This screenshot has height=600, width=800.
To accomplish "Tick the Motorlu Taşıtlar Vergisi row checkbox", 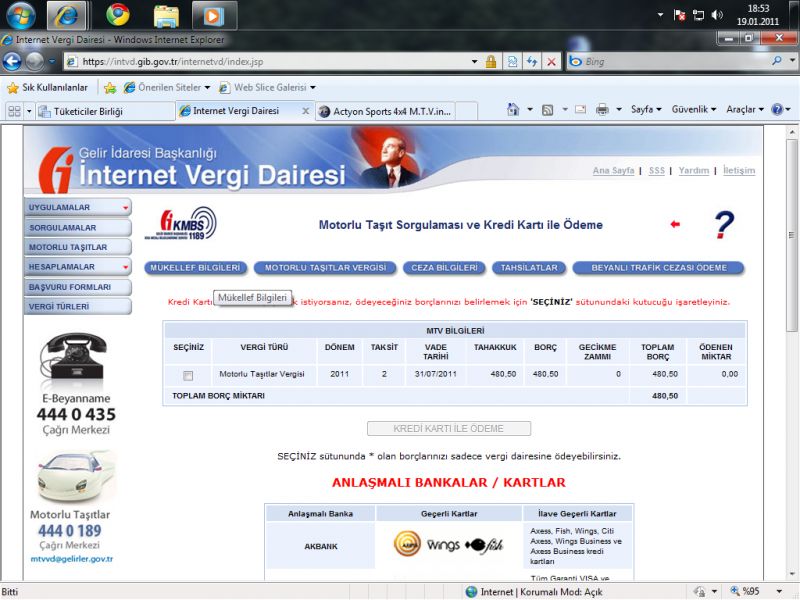I will tap(188, 376).
